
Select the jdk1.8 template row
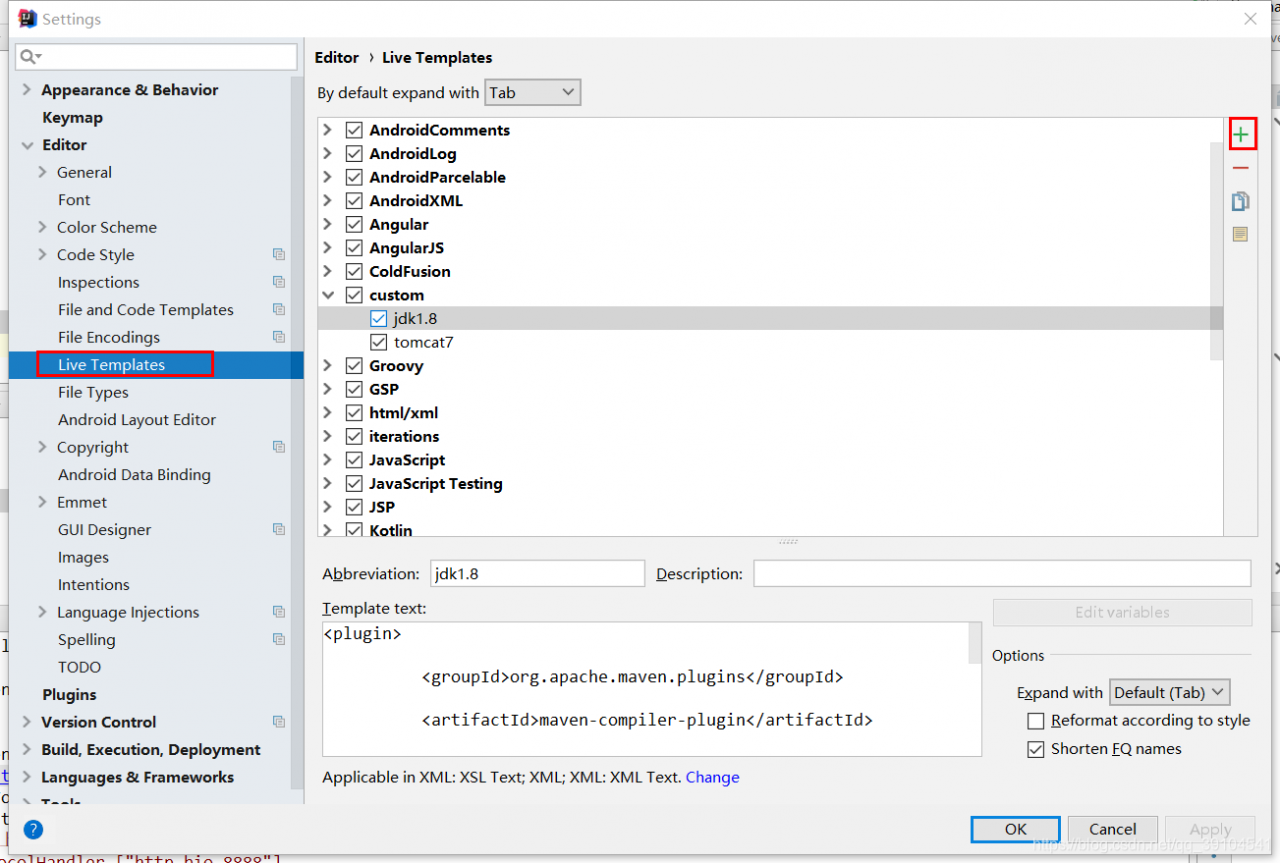770,319
